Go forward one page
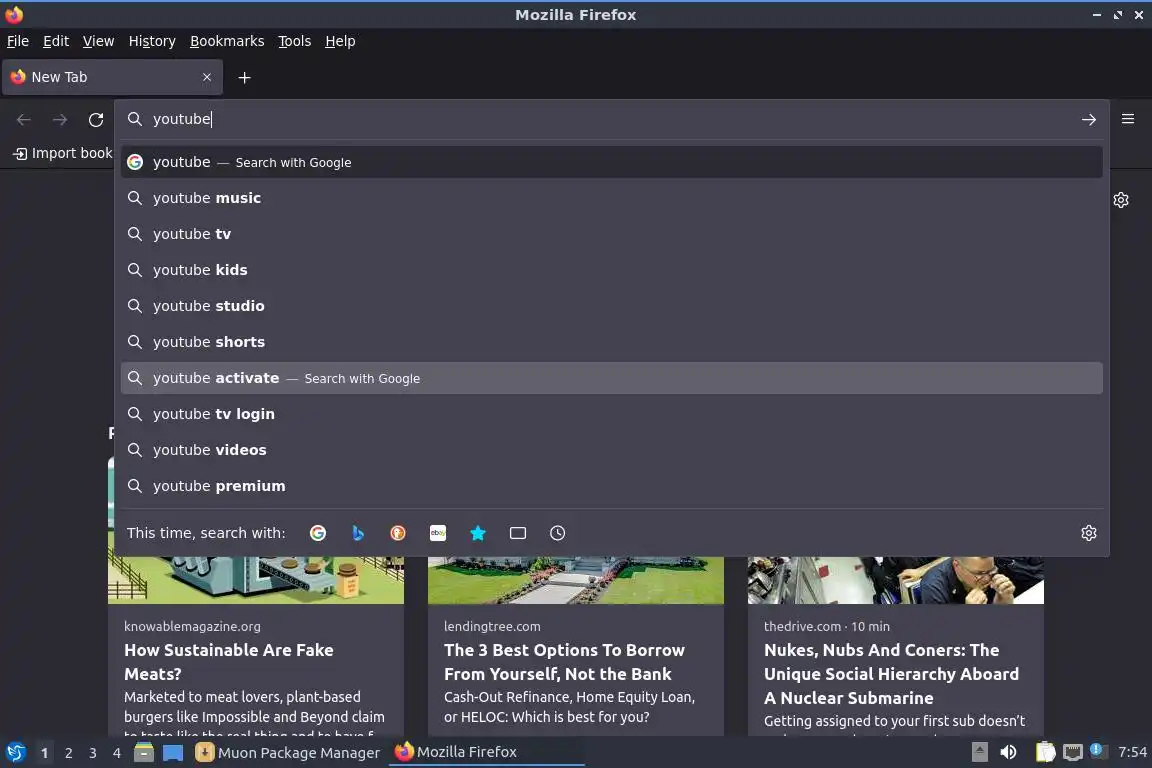 (60, 120)
